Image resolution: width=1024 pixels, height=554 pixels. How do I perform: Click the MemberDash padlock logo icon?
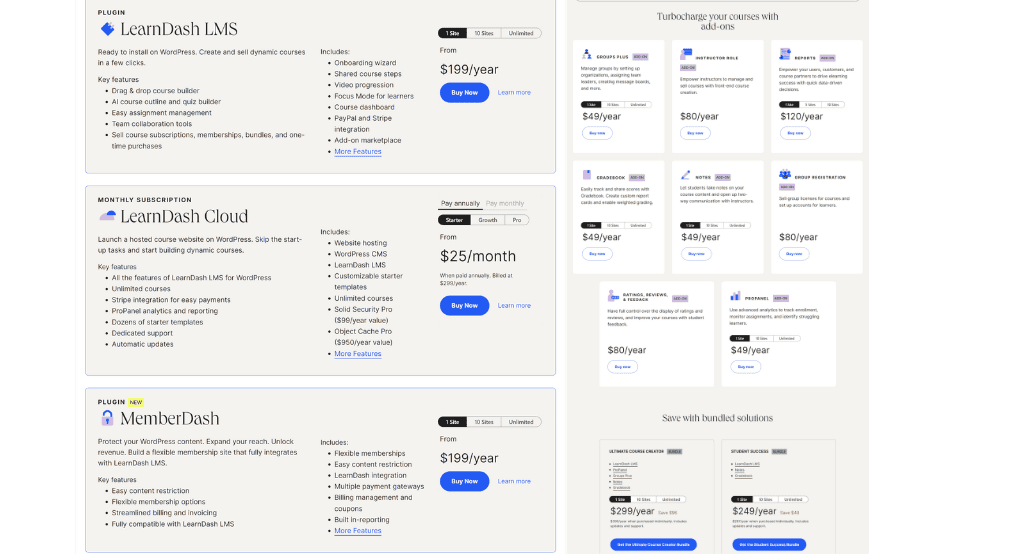click(107, 418)
